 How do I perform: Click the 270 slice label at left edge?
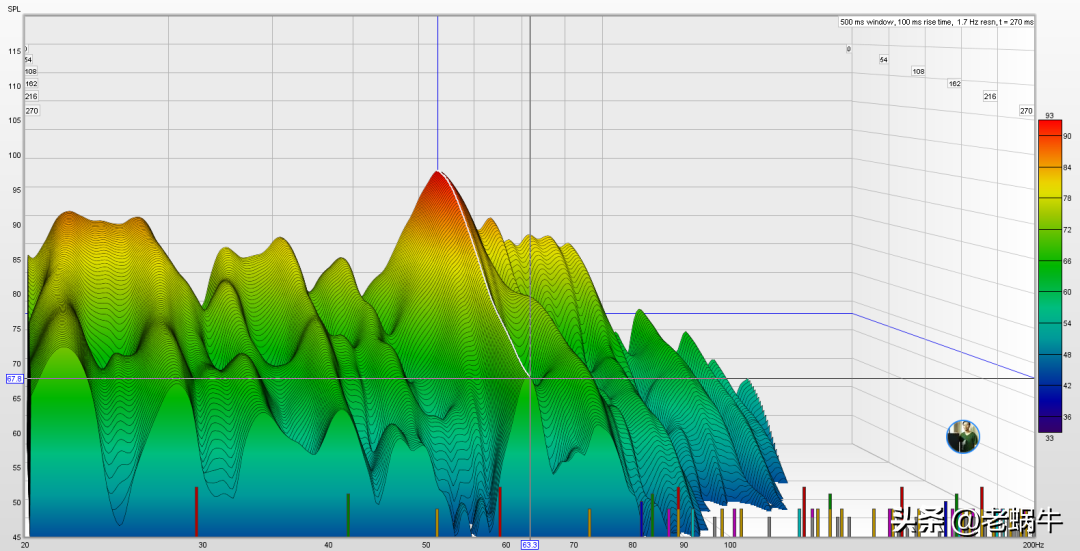(32, 110)
